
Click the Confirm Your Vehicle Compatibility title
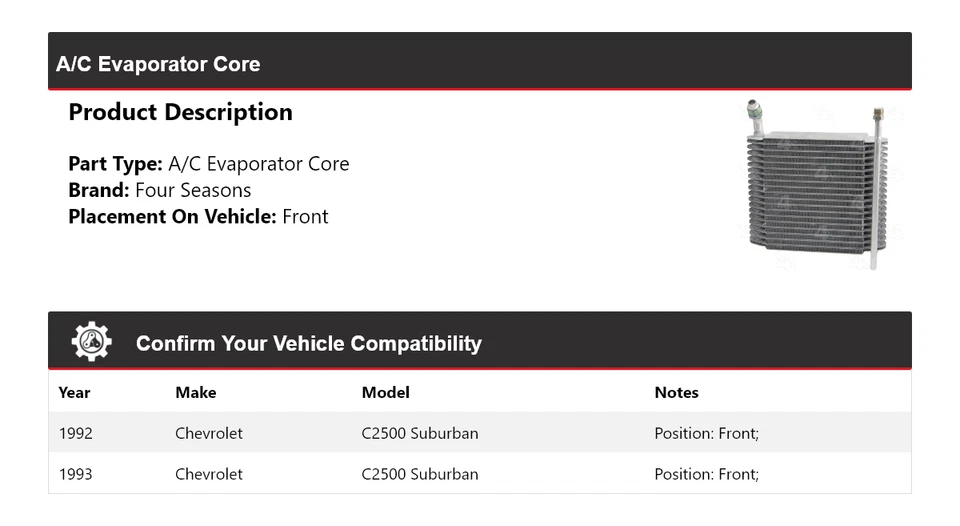point(308,343)
